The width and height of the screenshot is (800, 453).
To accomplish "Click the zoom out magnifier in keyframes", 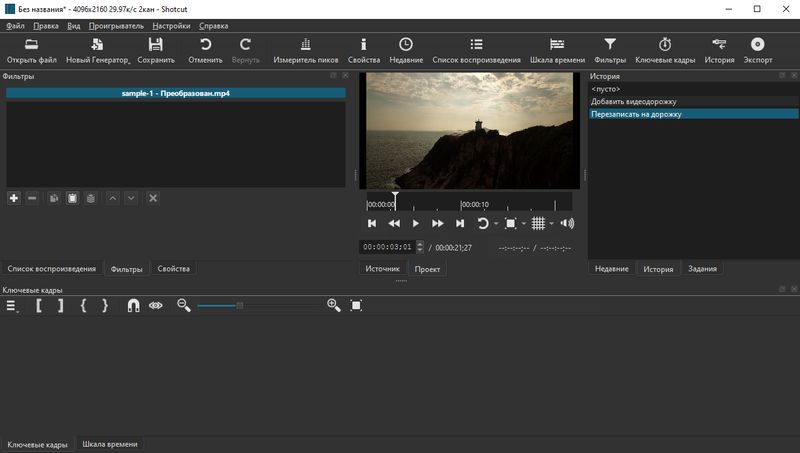I will click(x=184, y=306).
